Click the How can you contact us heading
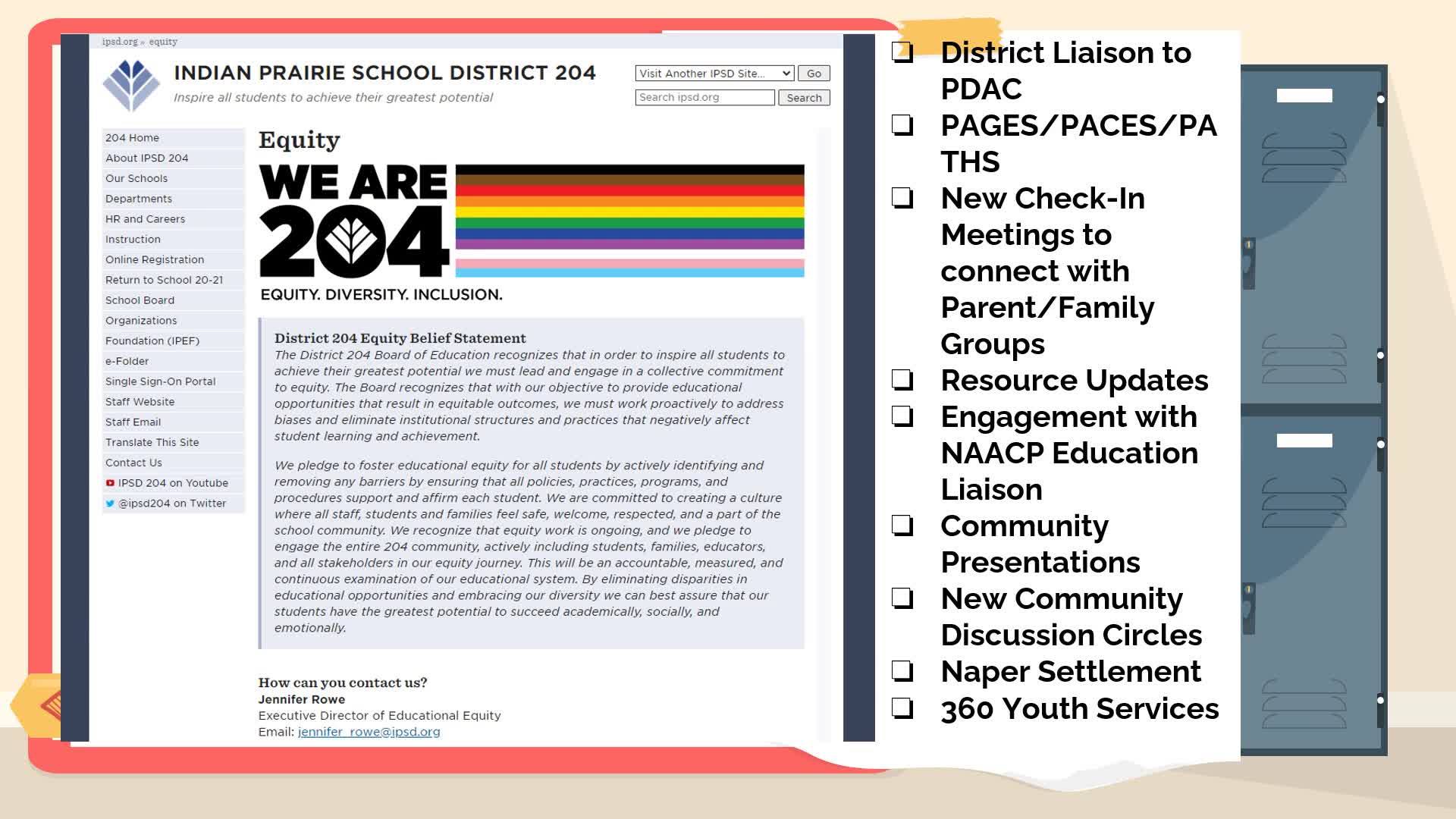The height and width of the screenshot is (819, 1456). tap(342, 682)
